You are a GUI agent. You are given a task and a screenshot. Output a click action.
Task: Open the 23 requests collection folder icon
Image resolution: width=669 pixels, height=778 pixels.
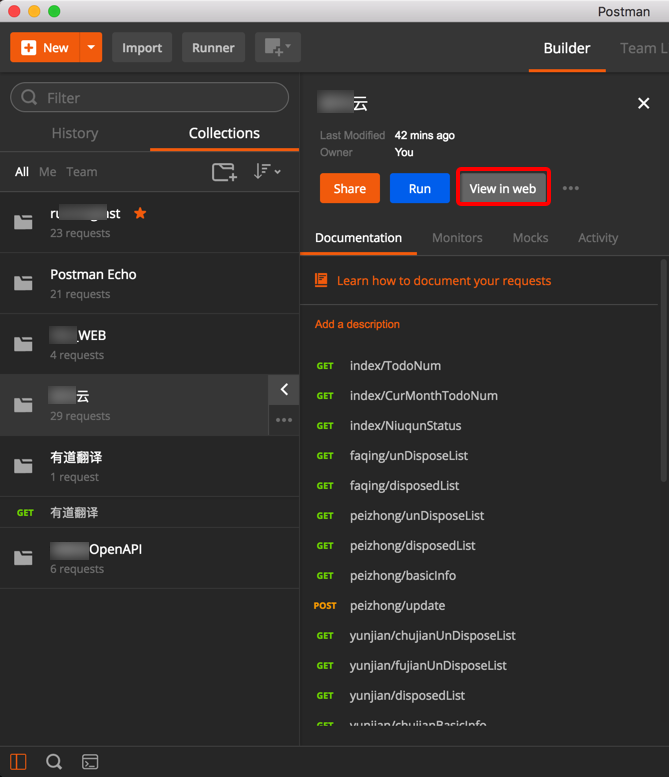point(23,222)
